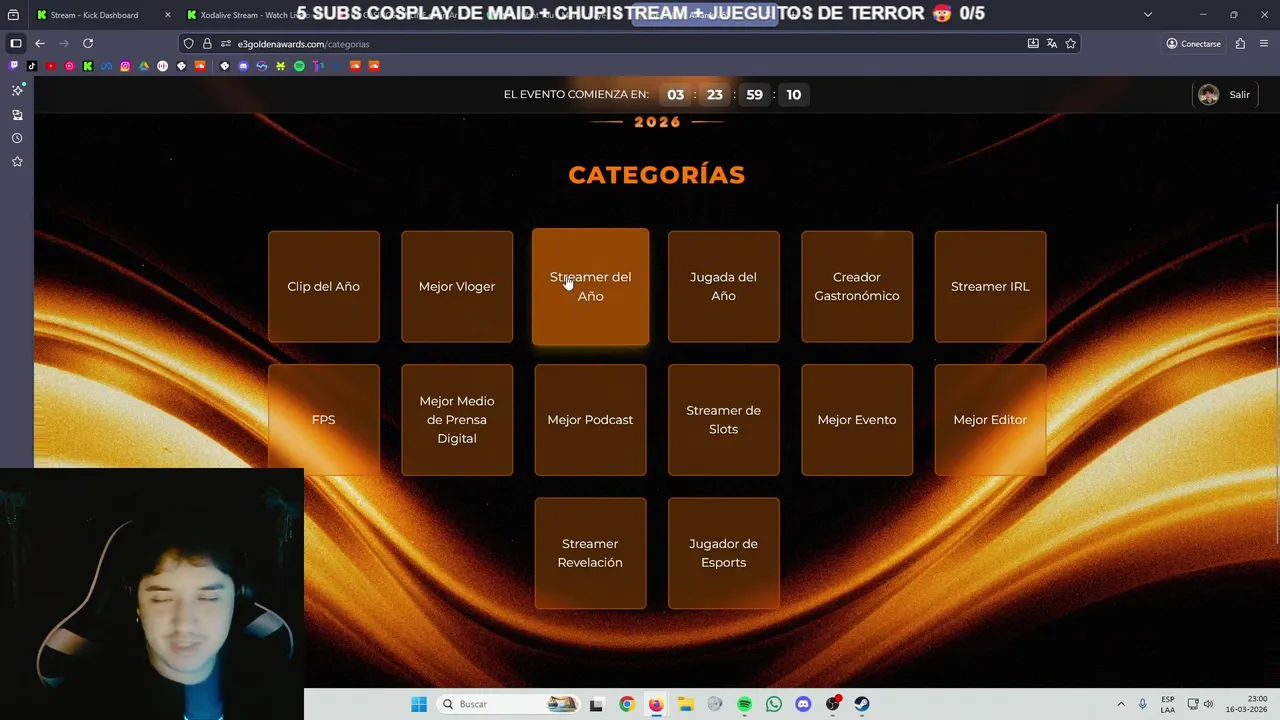View site security lock info
Screen dimensions: 1280x720
tap(207, 44)
